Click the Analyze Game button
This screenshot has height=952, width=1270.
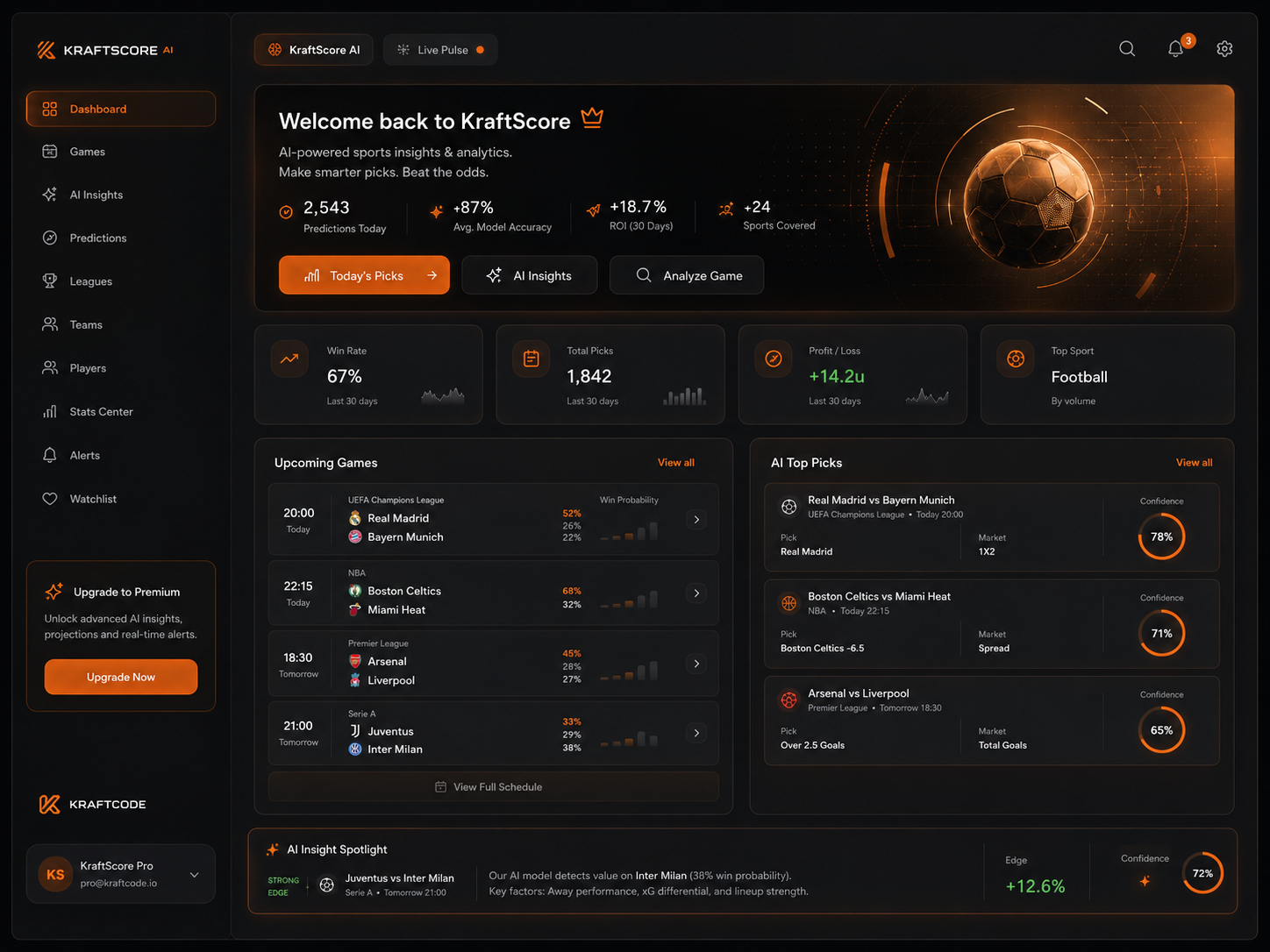687,275
